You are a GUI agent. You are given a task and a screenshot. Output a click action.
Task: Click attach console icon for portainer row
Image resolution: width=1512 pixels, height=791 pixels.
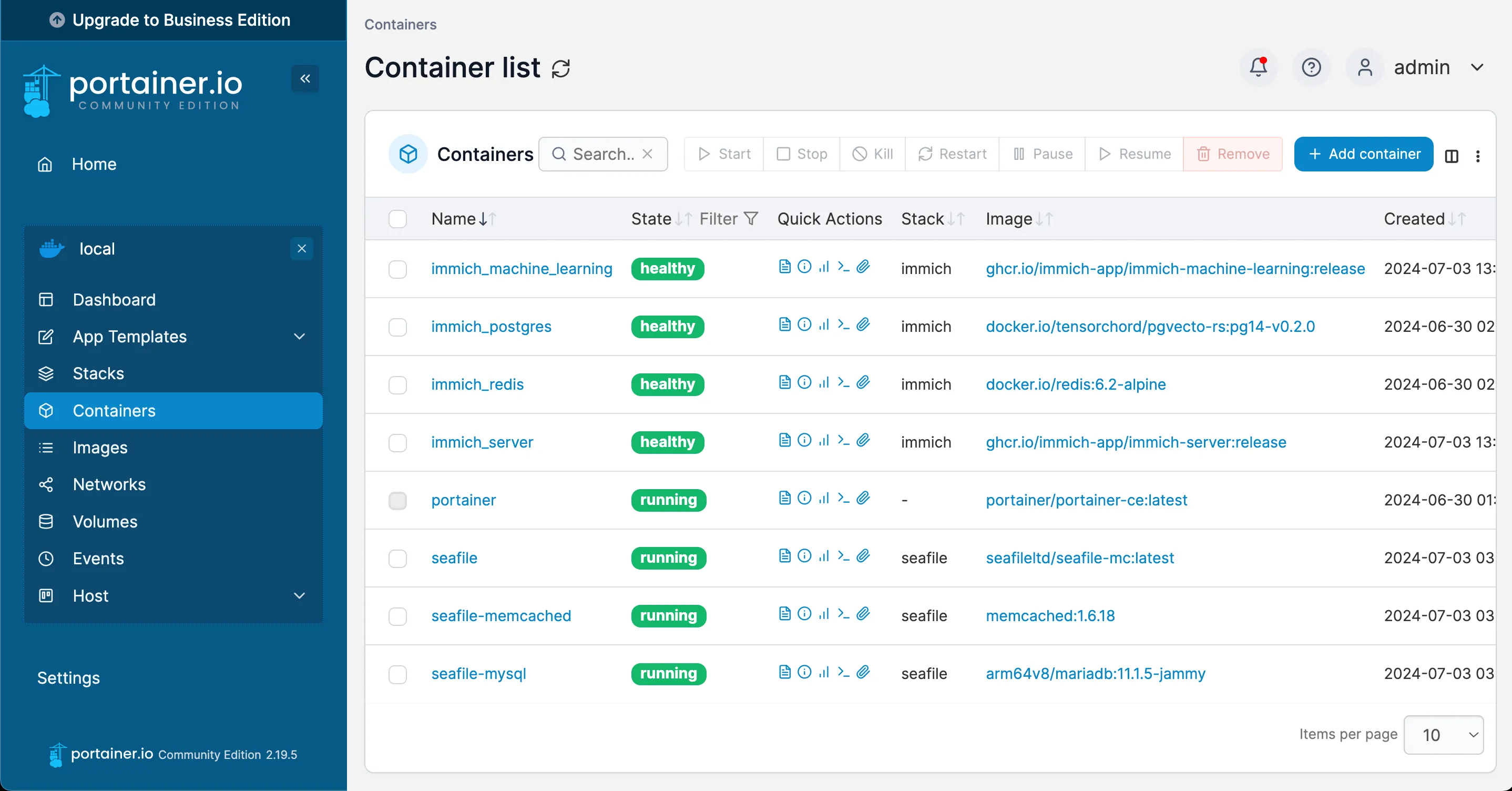coord(863,498)
